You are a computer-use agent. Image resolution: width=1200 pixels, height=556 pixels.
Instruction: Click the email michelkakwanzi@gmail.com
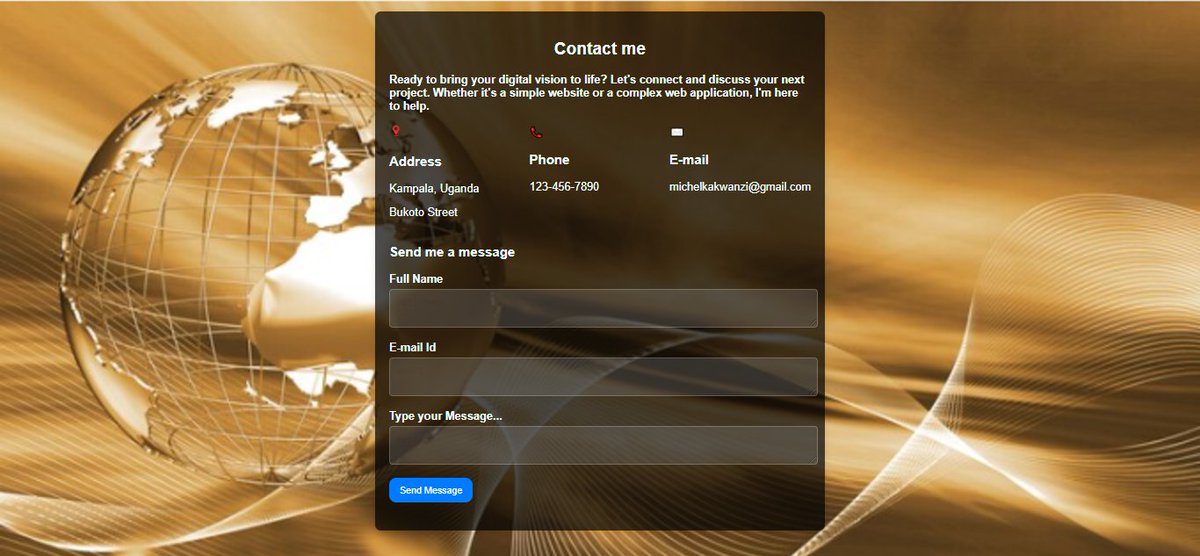coord(740,187)
